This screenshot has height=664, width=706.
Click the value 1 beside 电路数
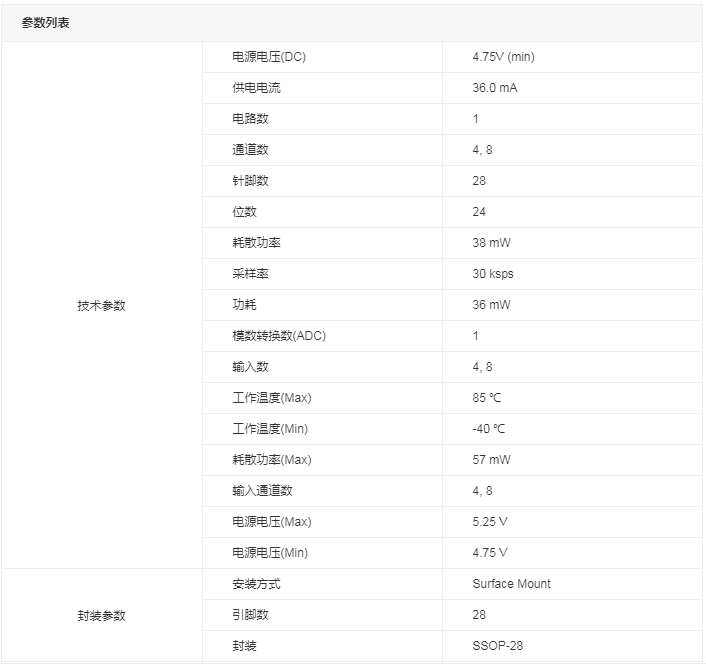[475, 119]
